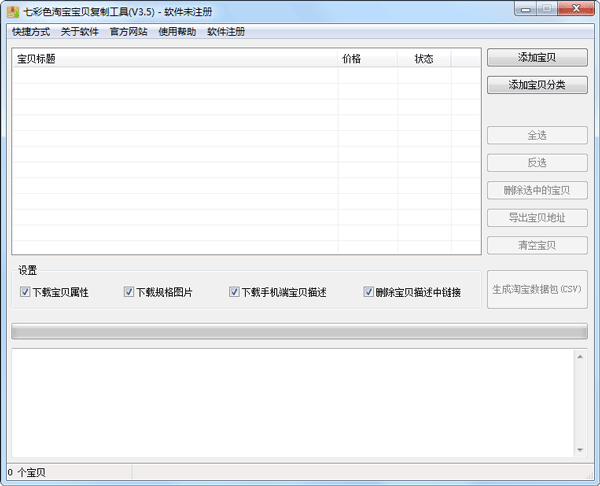Toggle the 删除宝贝描述中链接 checkbox
The width and height of the screenshot is (600, 486).
pyautogui.click(x=368, y=292)
